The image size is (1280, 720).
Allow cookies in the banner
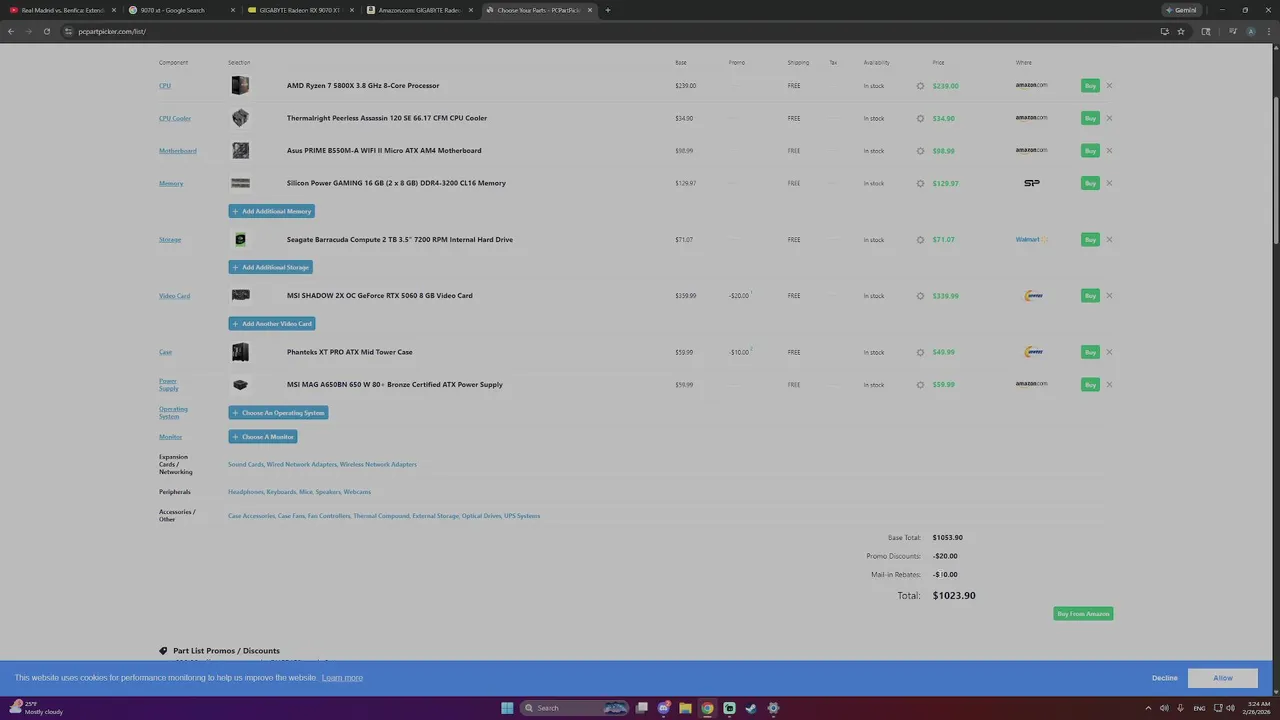click(x=1223, y=678)
